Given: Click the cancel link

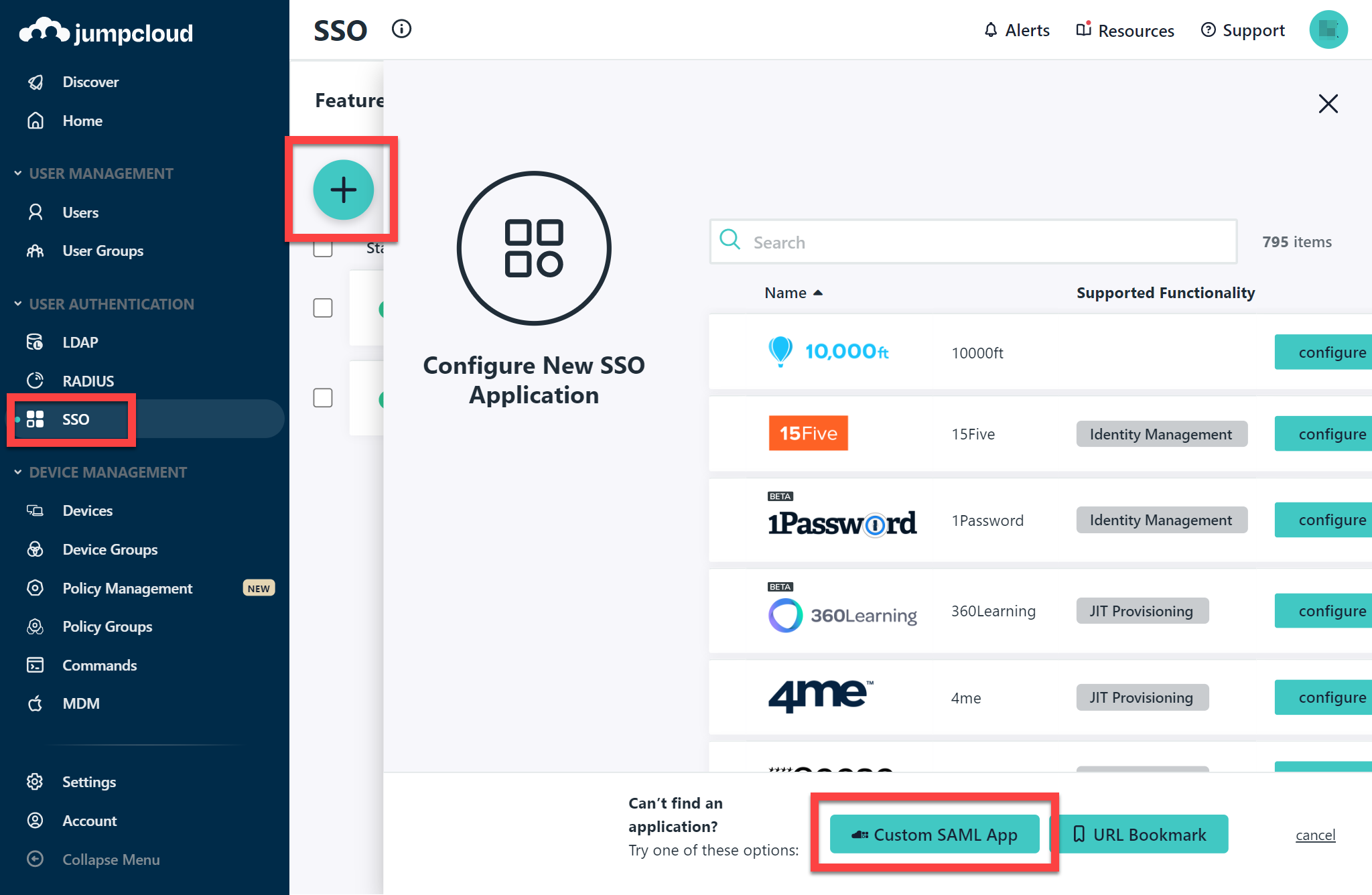Looking at the screenshot, I should pyautogui.click(x=1315, y=835).
